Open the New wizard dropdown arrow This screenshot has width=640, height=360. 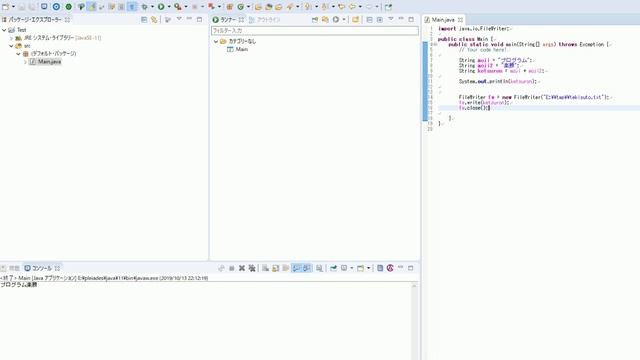pyautogui.click(x=13, y=7)
